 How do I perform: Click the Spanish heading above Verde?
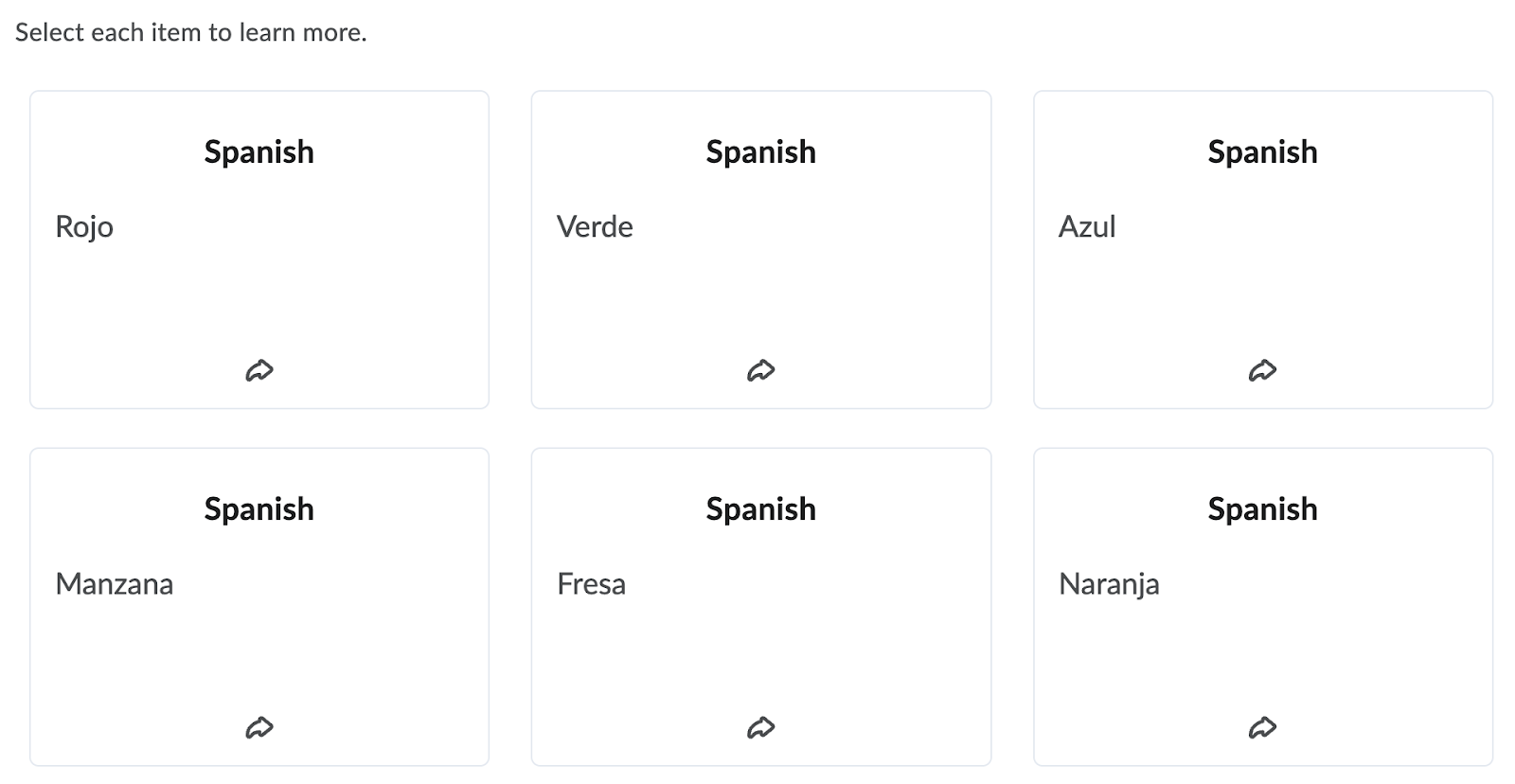click(761, 152)
